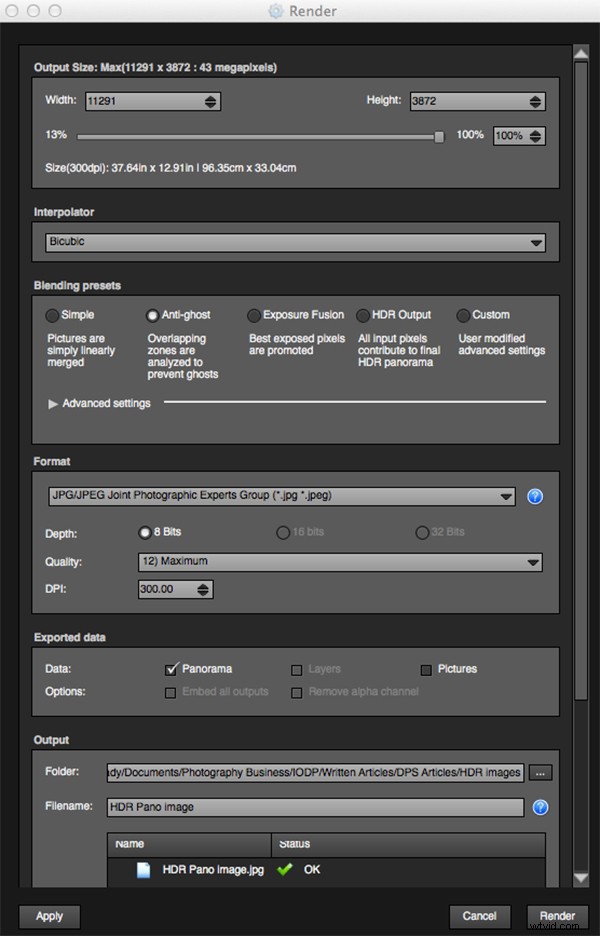
Task: Click the output Folder path field
Action: 316,772
